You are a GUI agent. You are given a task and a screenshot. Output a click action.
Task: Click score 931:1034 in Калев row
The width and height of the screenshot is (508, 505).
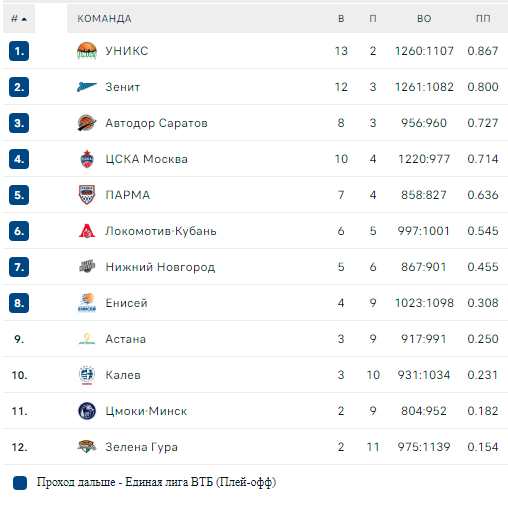pyautogui.click(x=424, y=375)
